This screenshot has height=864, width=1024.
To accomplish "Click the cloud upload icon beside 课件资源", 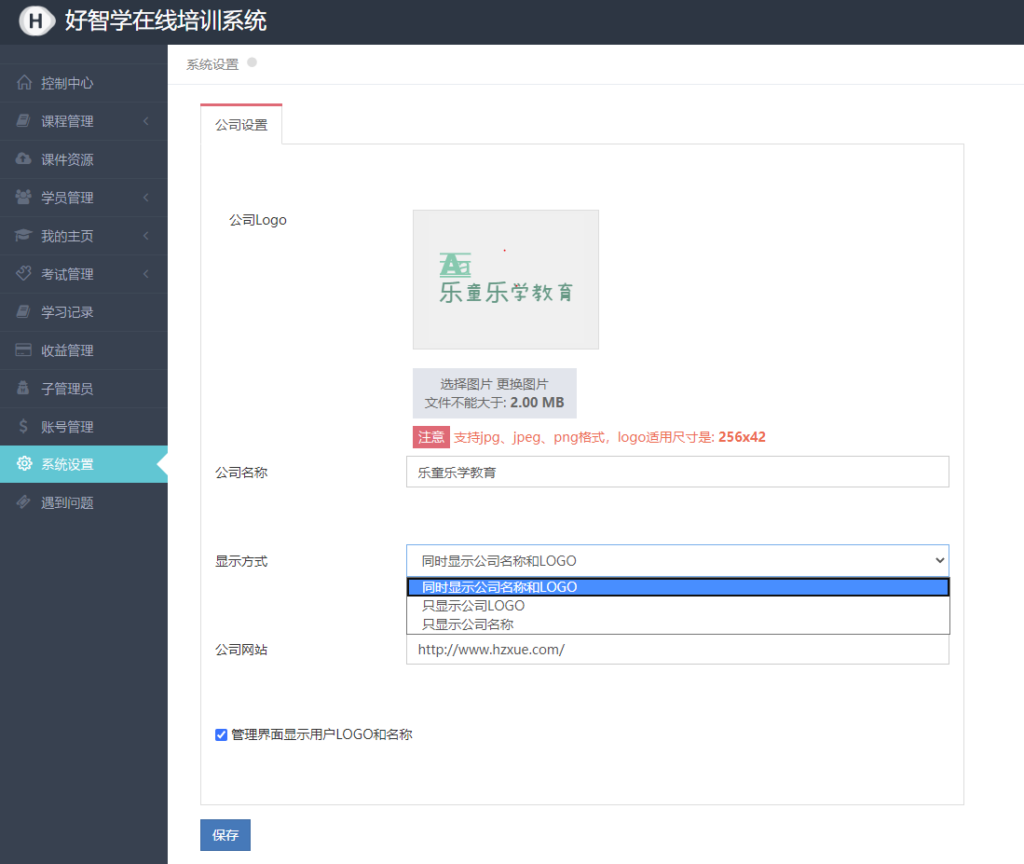I will pyautogui.click(x=24, y=159).
